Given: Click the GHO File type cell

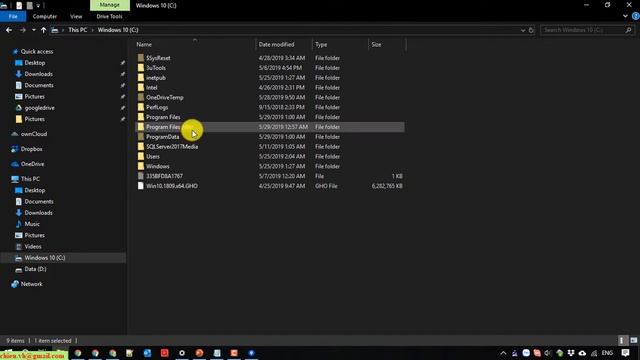Looking at the screenshot, I should point(326,186).
